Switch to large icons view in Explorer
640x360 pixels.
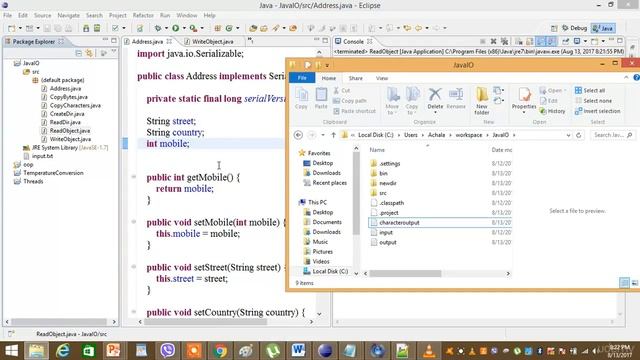point(635,282)
